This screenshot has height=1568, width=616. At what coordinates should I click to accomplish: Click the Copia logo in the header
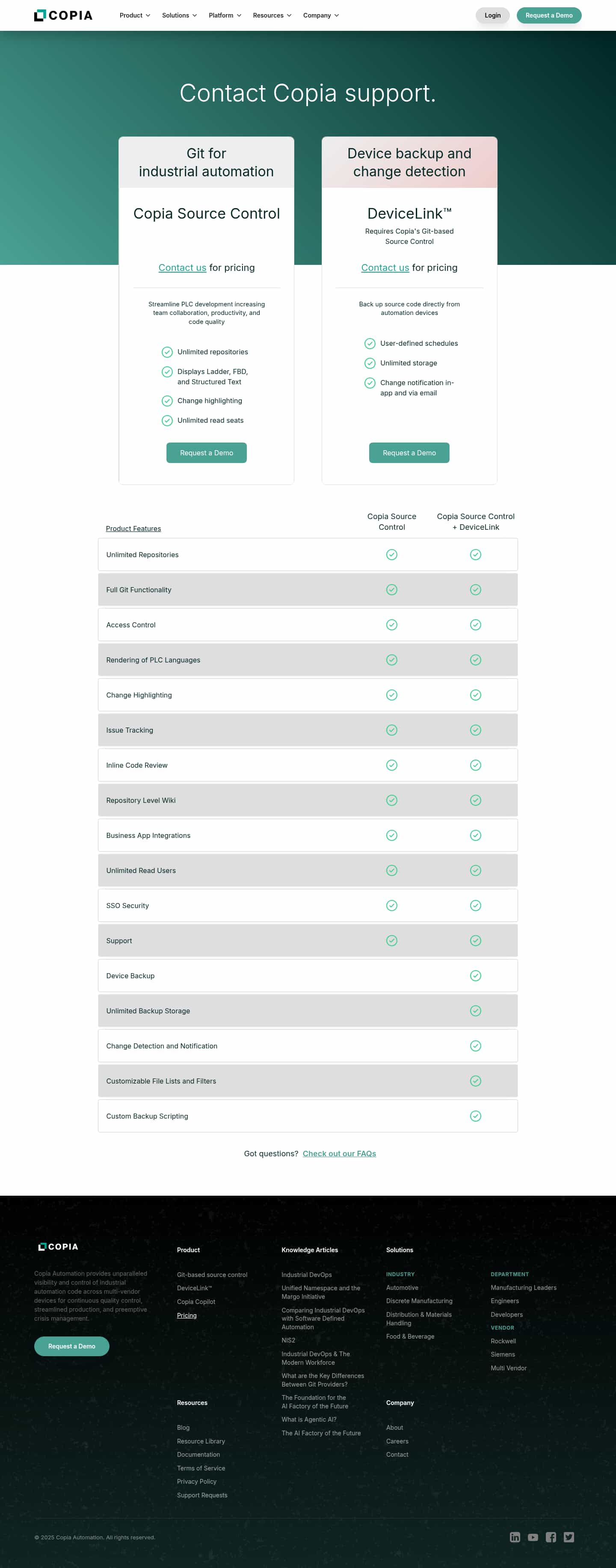(63, 15)
